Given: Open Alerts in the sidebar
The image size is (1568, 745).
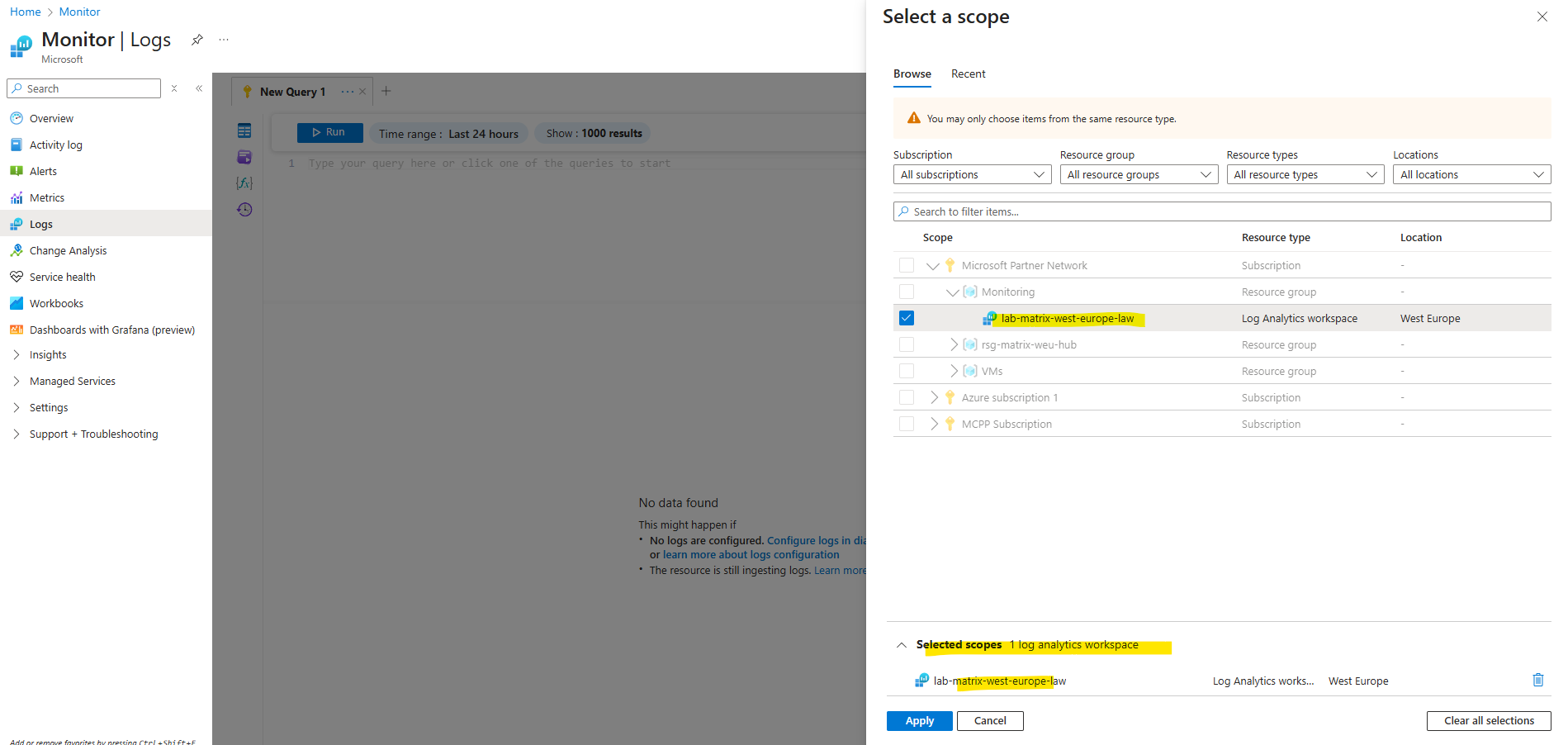Looking at the screenshot, I should (x=43, y=171).
